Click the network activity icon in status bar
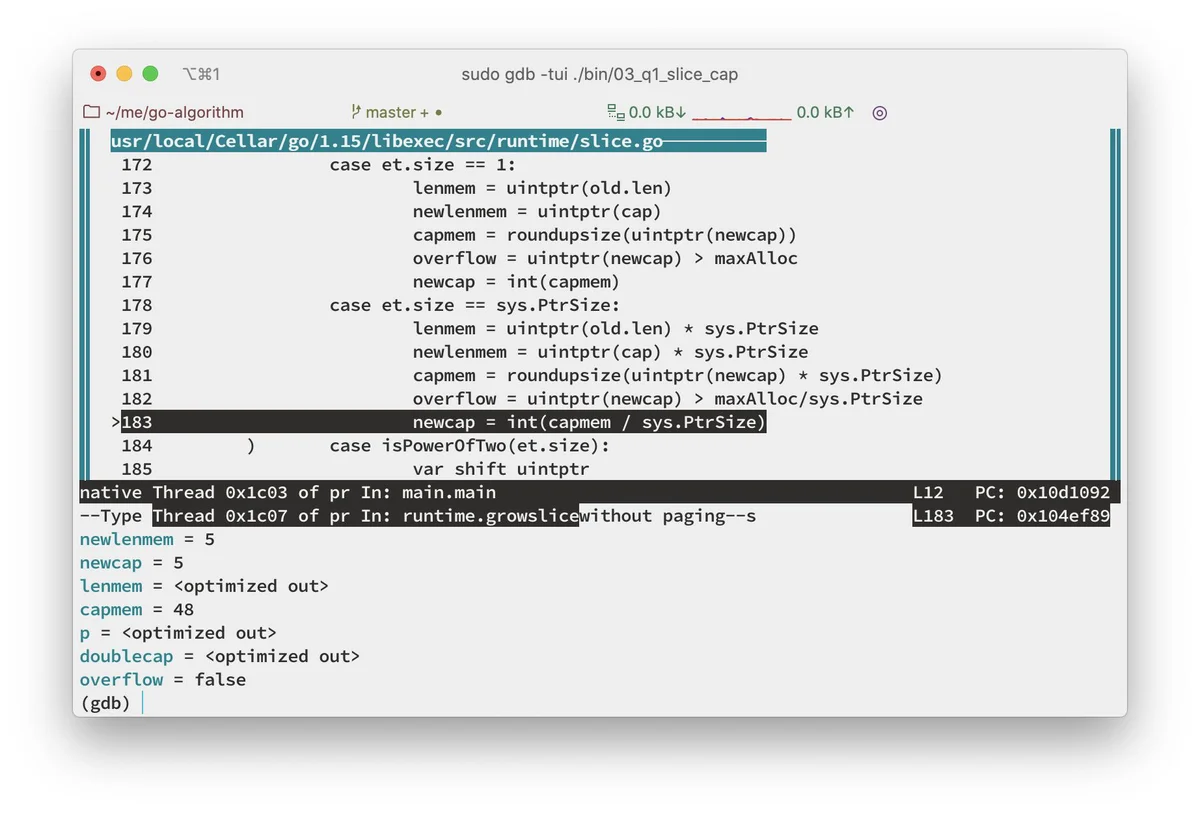Image resolution: width=1200 pixels, height=813 pixels. click(615, 112)
